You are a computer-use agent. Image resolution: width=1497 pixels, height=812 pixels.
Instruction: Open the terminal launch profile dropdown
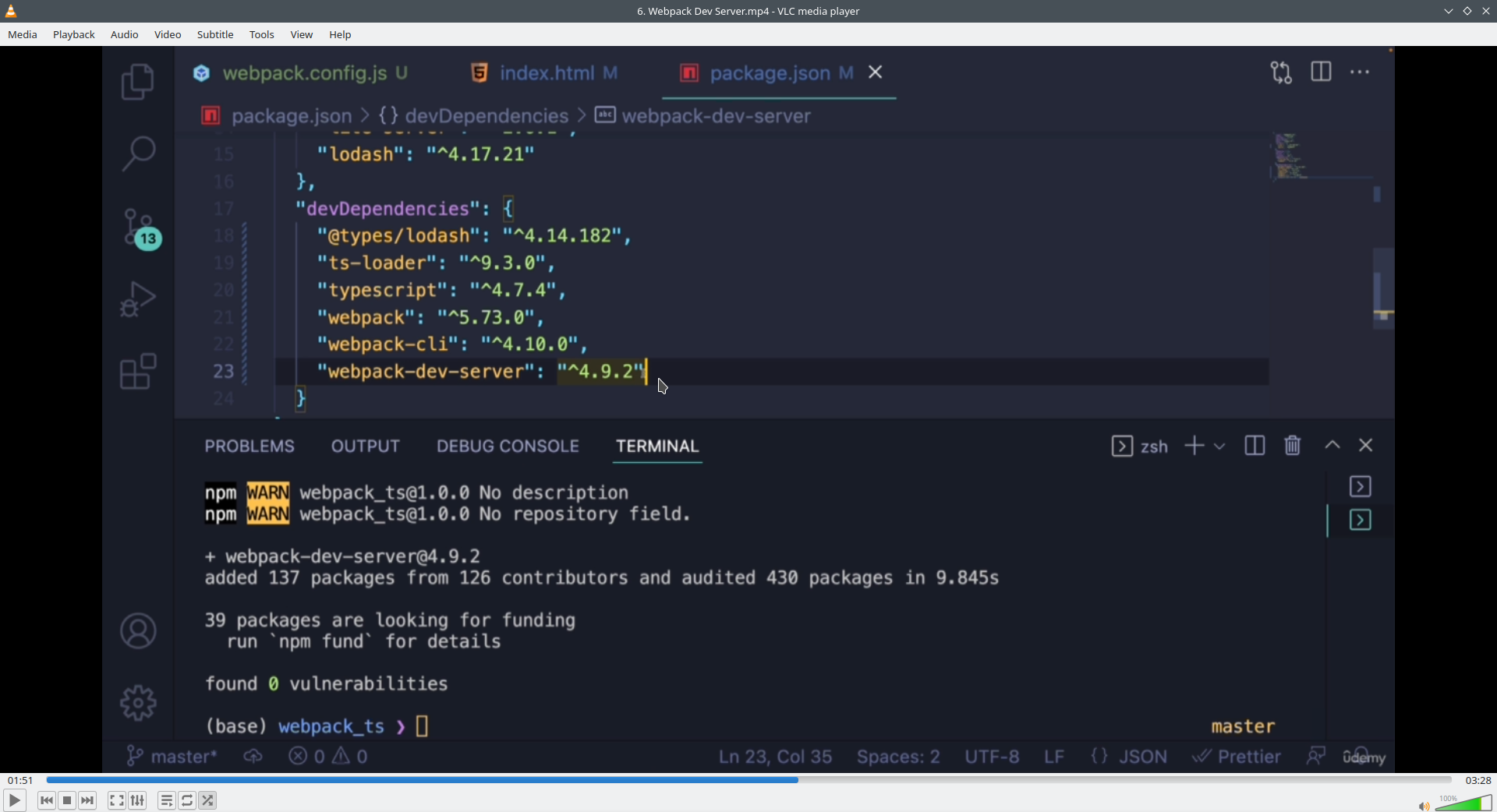pos(1220,447)
